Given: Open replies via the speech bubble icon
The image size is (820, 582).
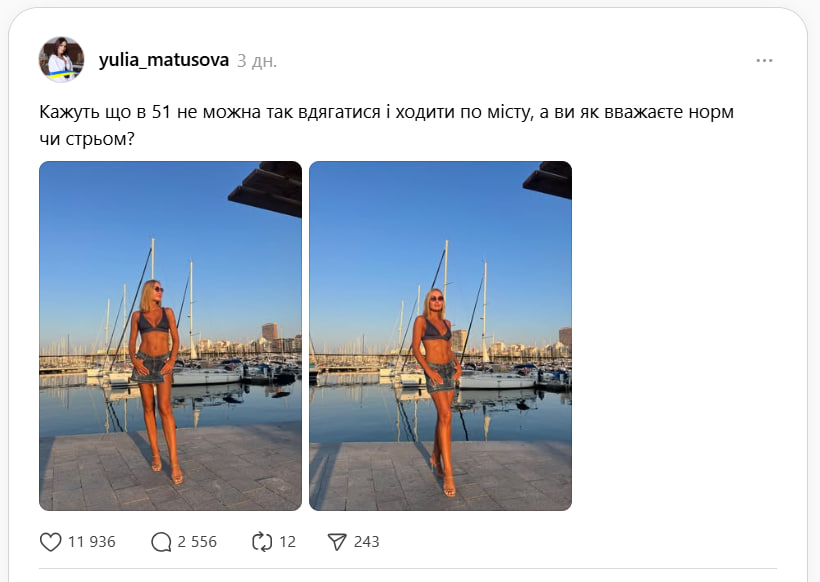Looking at the screenshot, I should [161, 542].
